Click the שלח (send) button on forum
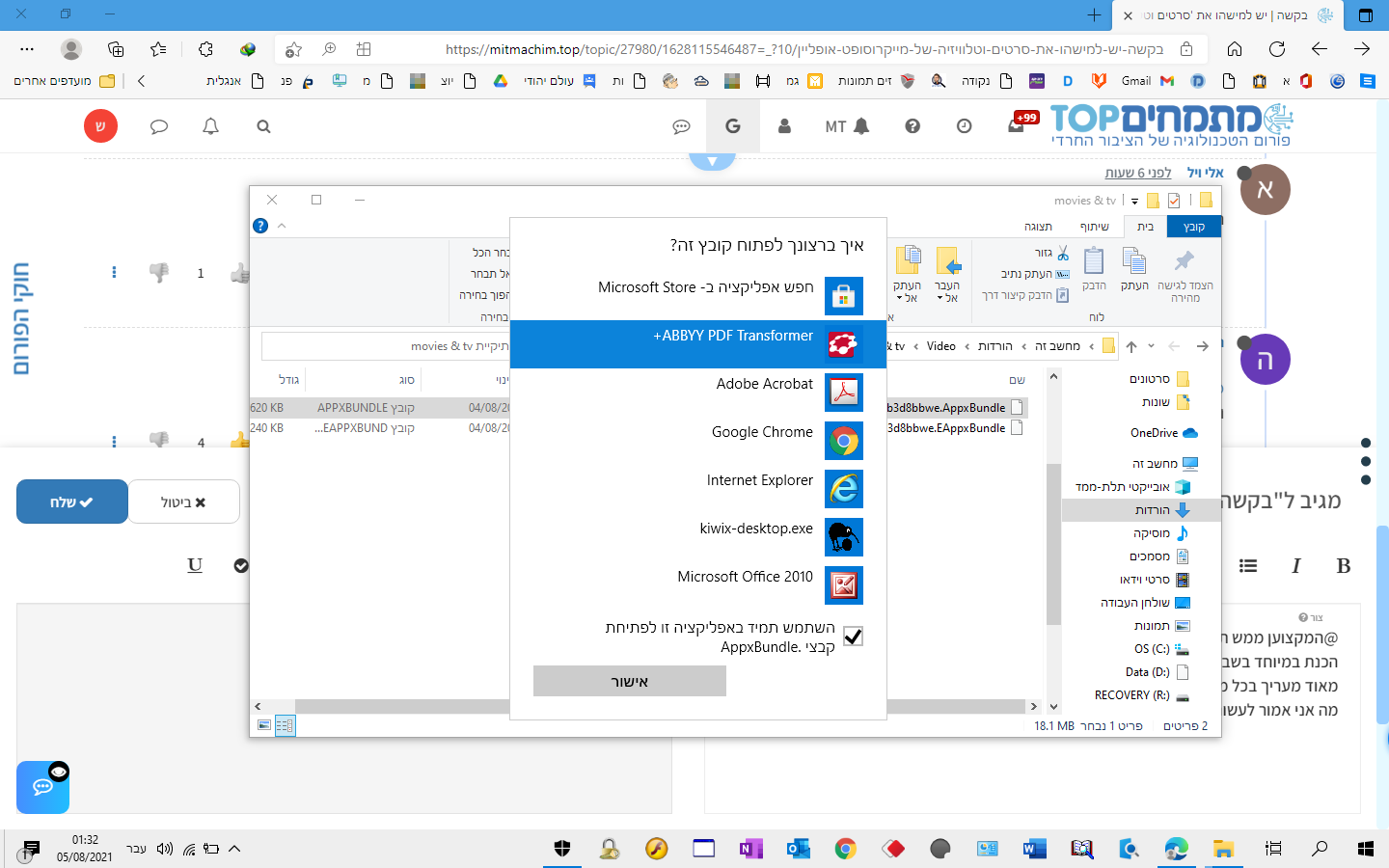The height and width of the screenshot is (868, 1389). tap(72, 502)
